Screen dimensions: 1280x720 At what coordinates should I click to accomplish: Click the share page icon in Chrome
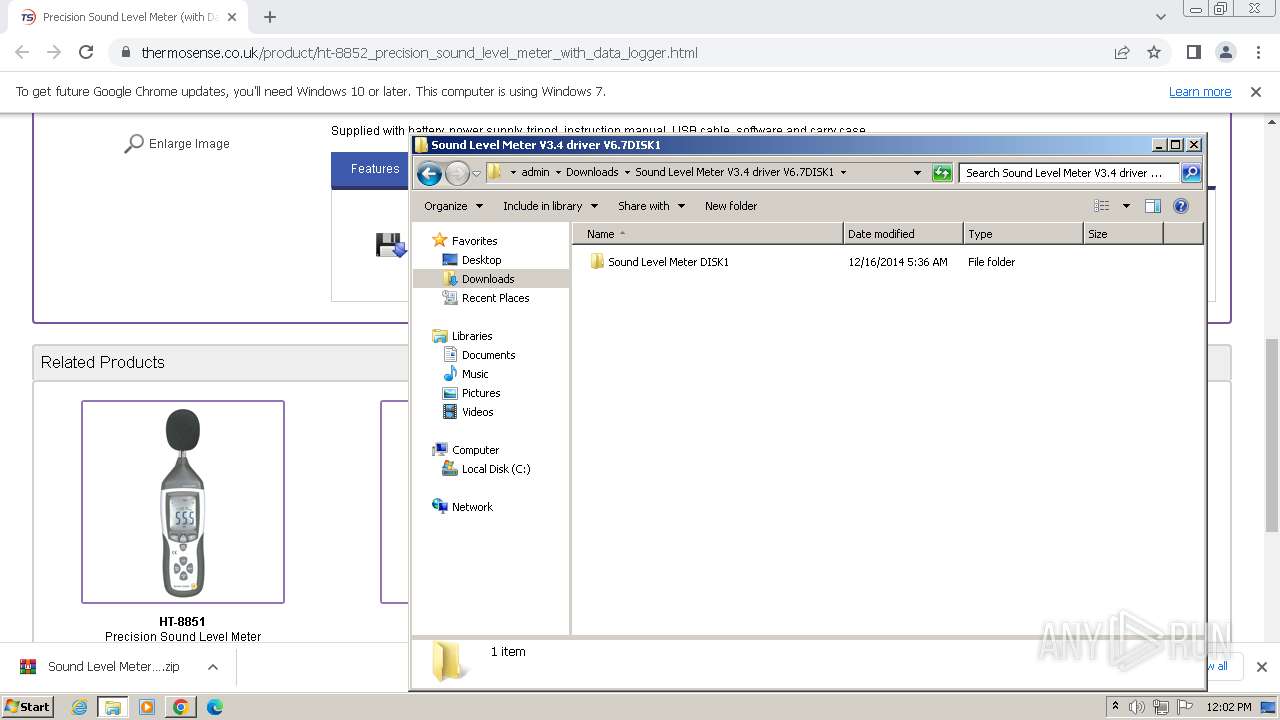1122,53
